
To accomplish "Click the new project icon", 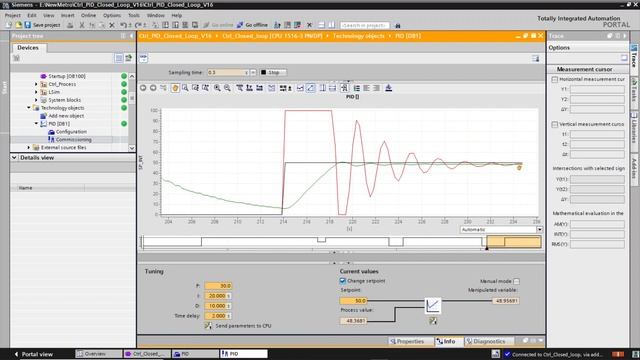I will coord(9,25).
